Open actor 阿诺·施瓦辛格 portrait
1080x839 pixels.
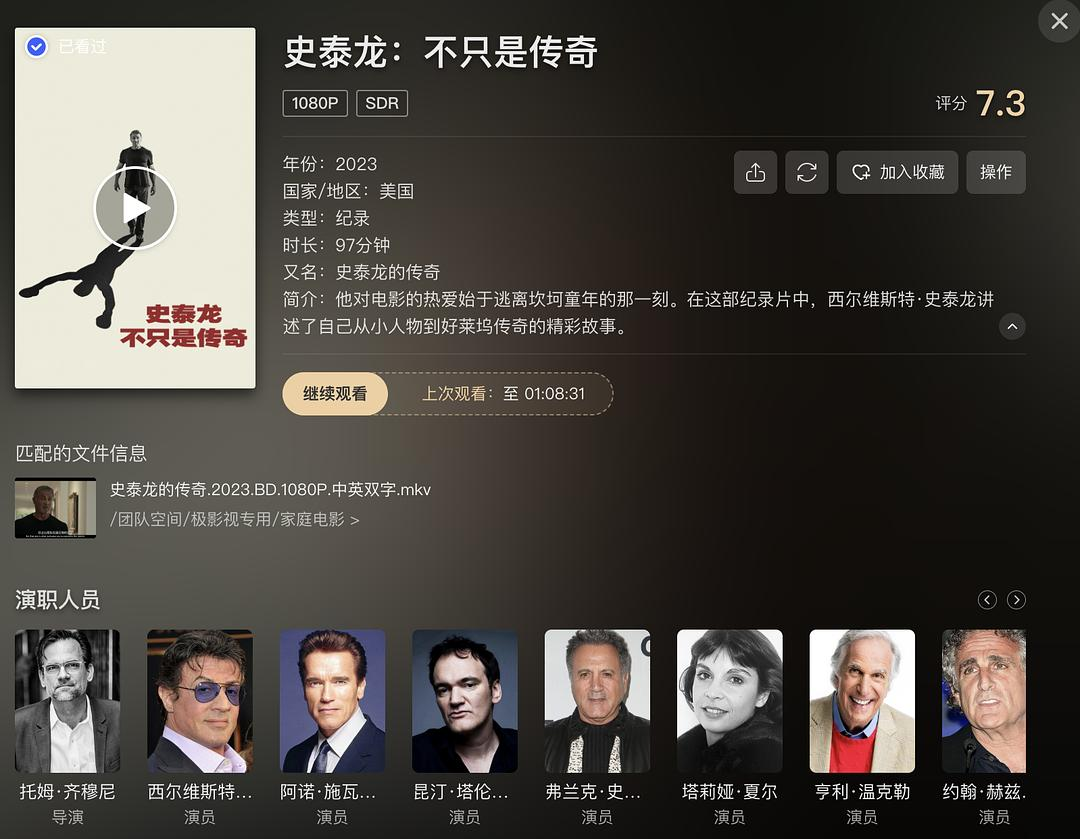tap(332, 701)
